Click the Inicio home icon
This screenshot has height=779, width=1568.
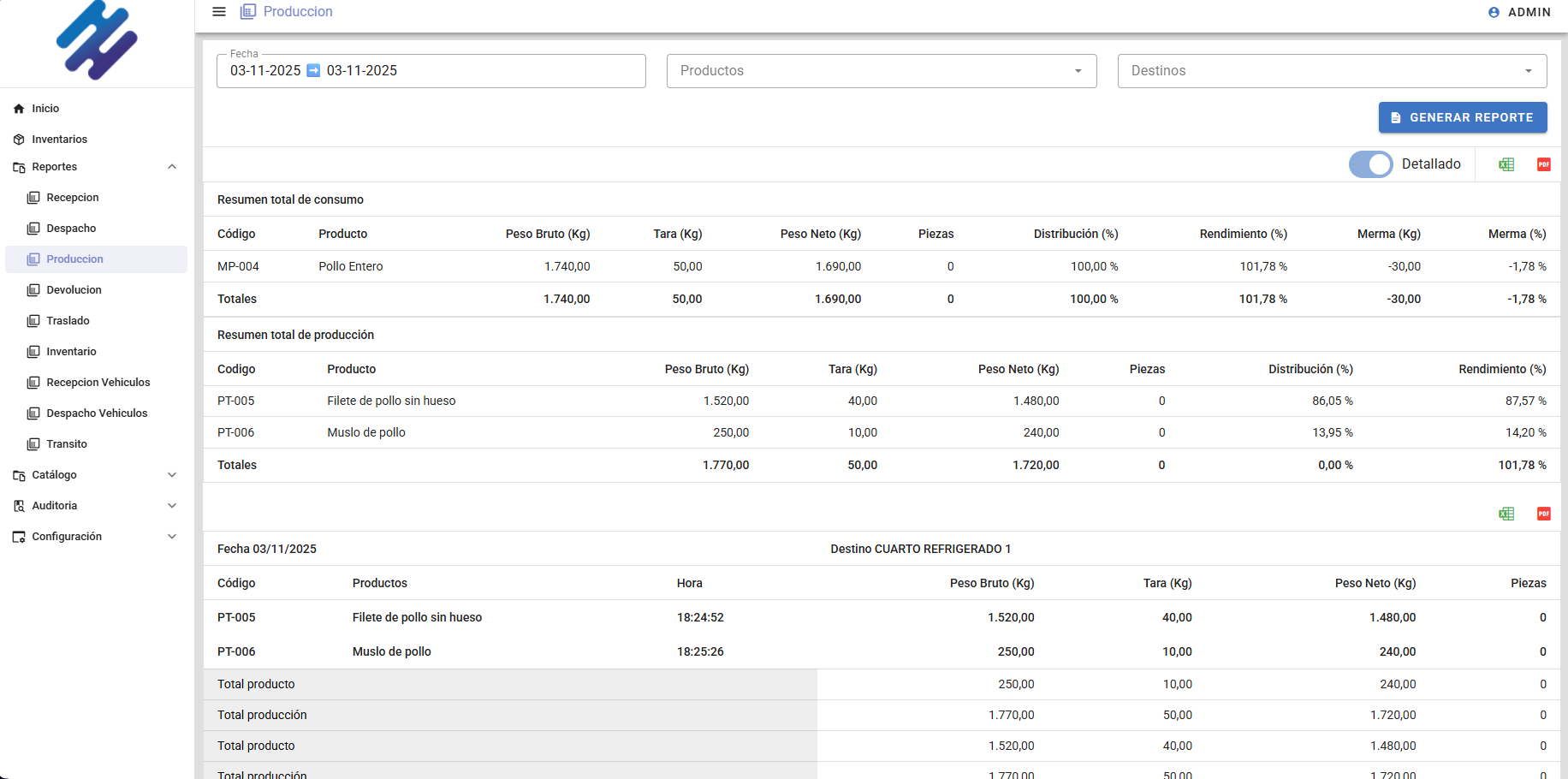19,109
